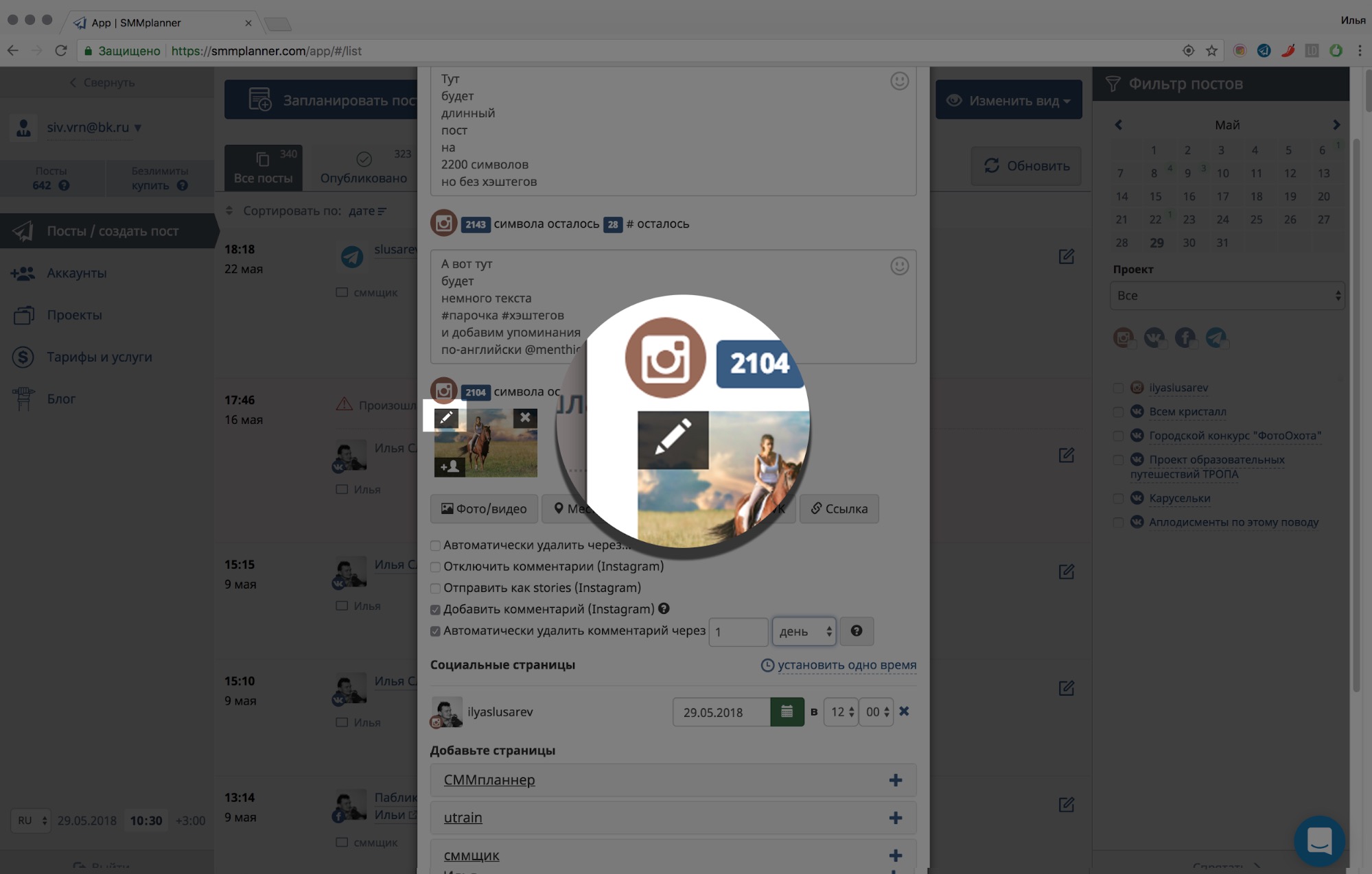Collapse sidebar with Свернуть
Image resolution: width=1372 pixels, height=874 pixels.
[102, 82]
